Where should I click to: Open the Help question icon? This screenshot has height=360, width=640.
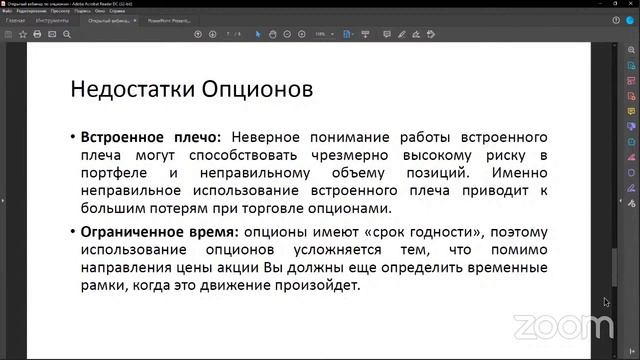click(x=616, y=20)
